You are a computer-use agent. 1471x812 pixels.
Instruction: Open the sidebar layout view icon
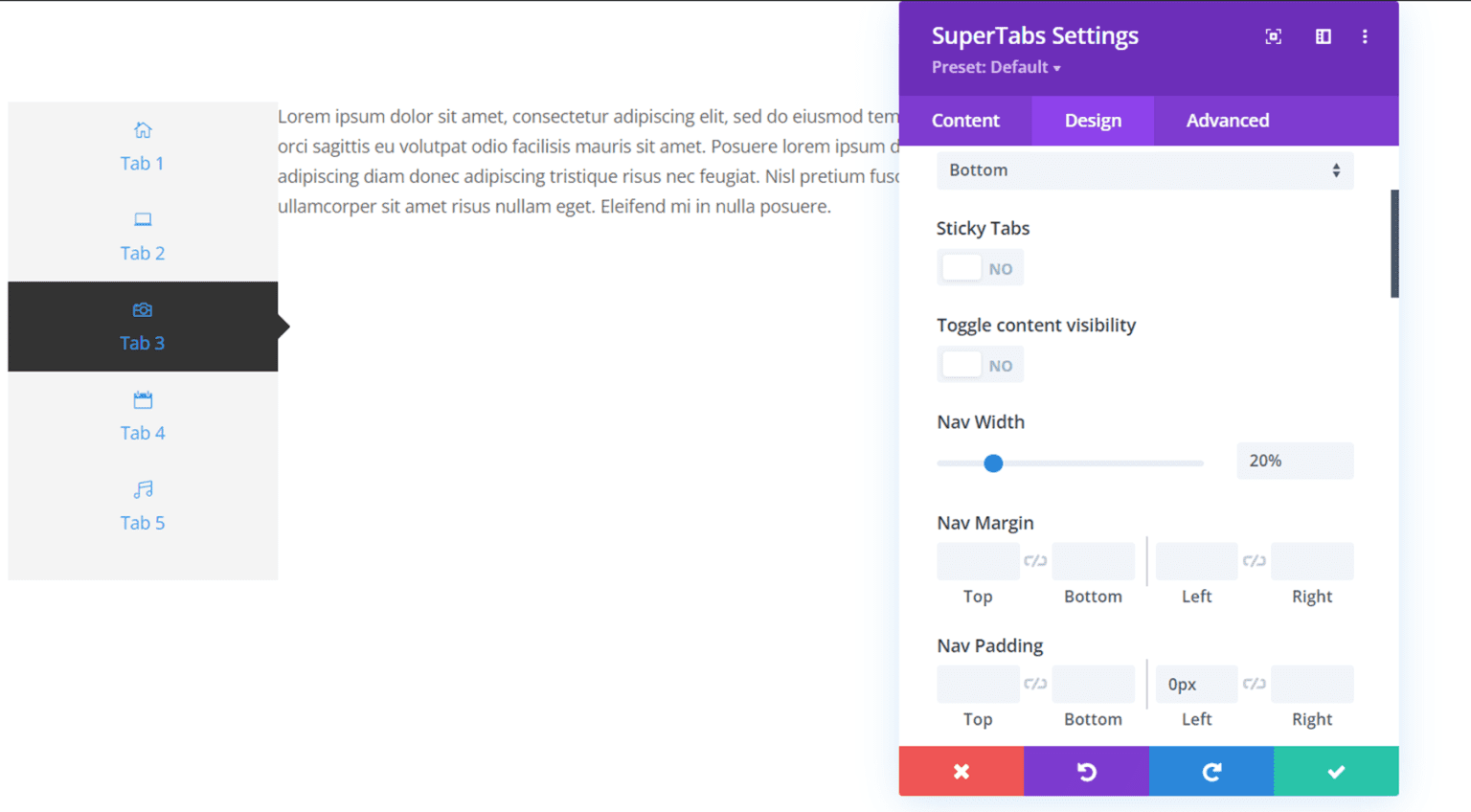[1323, 36]
